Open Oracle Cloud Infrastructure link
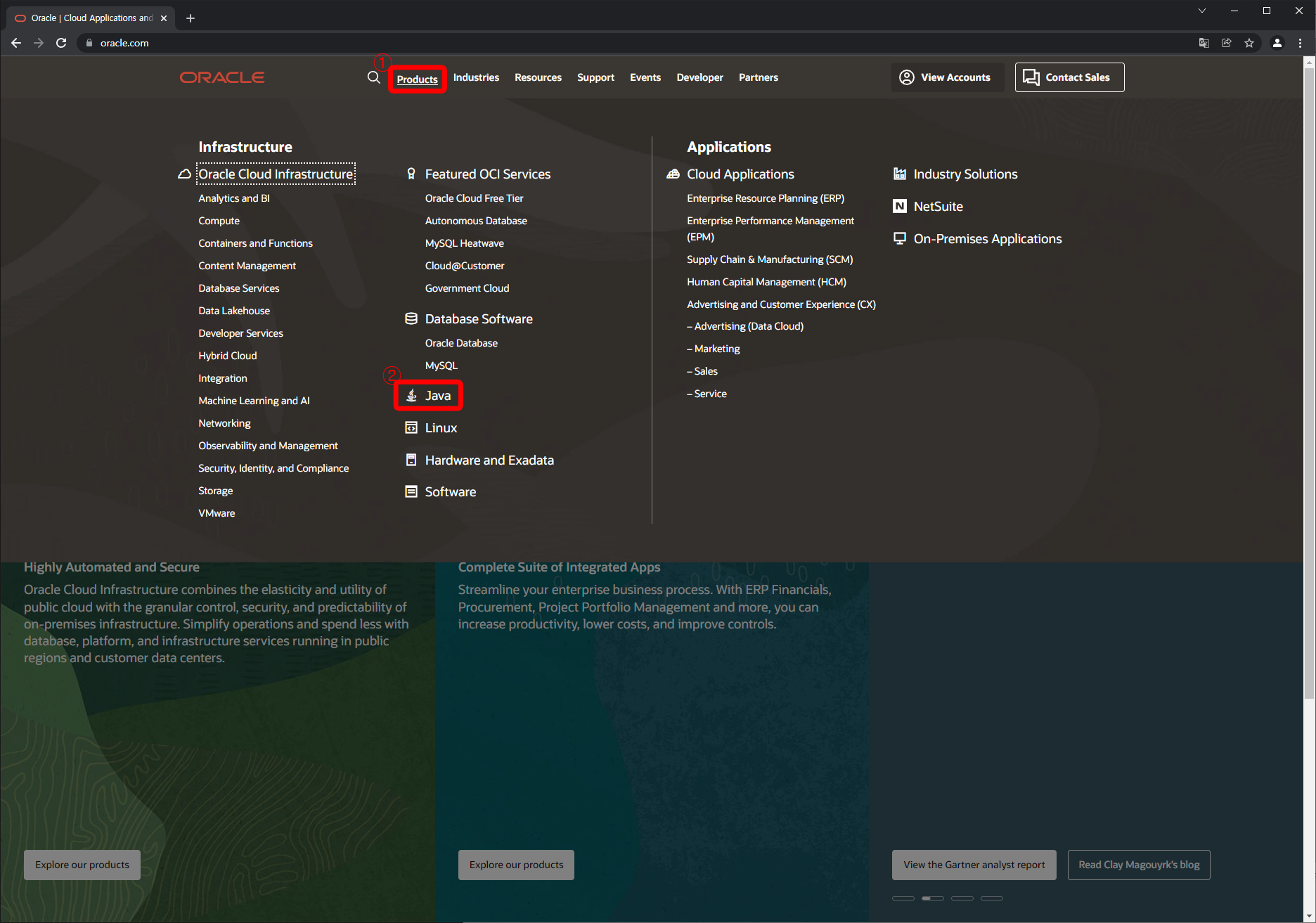1316x923 pixels. 276,174
